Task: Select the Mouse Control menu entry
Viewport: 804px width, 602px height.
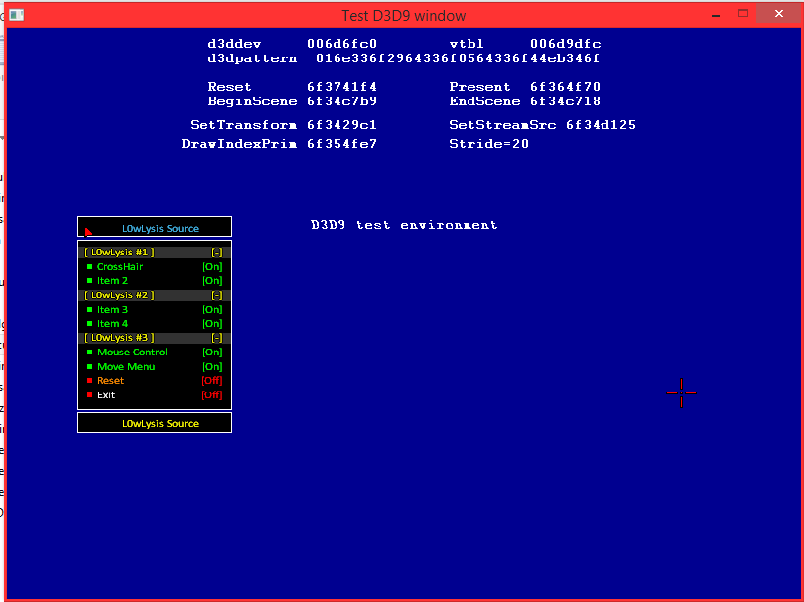Action: click(x=132, y=352)
